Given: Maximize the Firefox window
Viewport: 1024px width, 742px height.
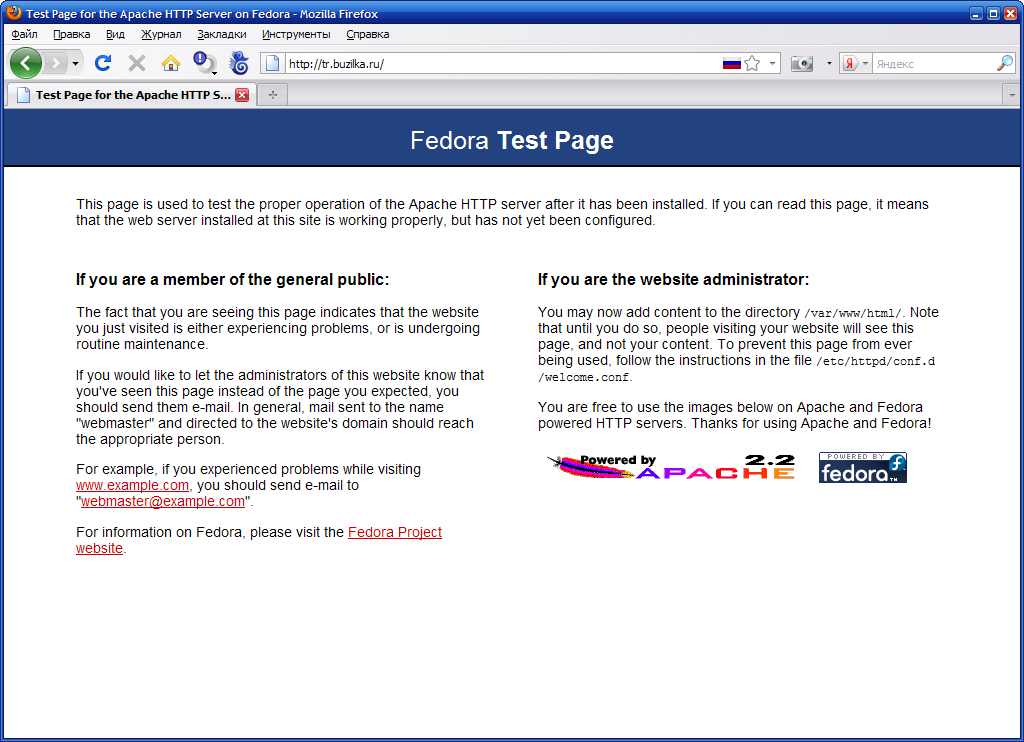Looking at the screenshot, I should pyautogui.click(x=993, y=13).
